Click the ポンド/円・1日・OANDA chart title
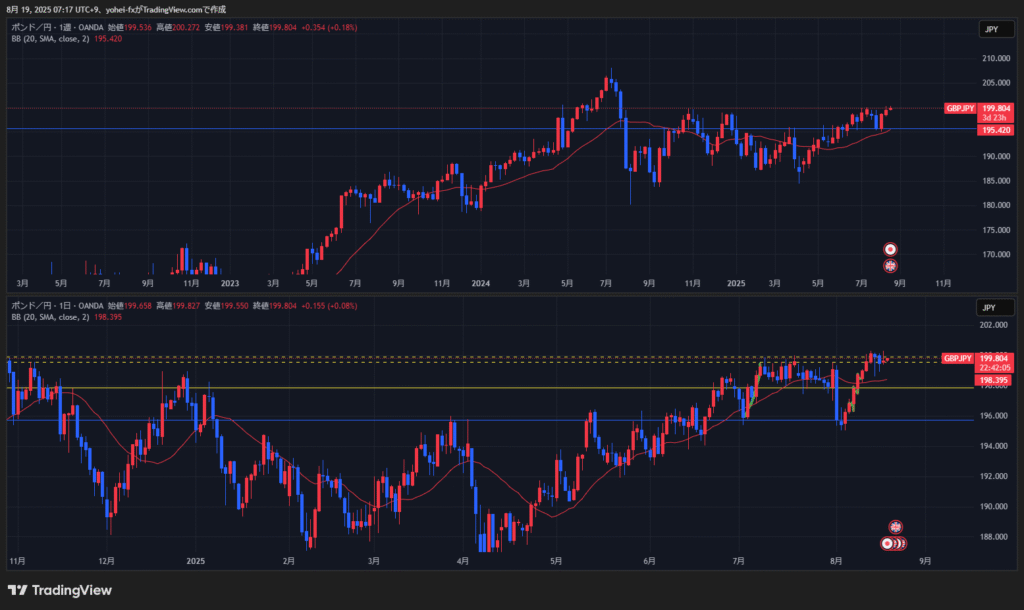 57,306
